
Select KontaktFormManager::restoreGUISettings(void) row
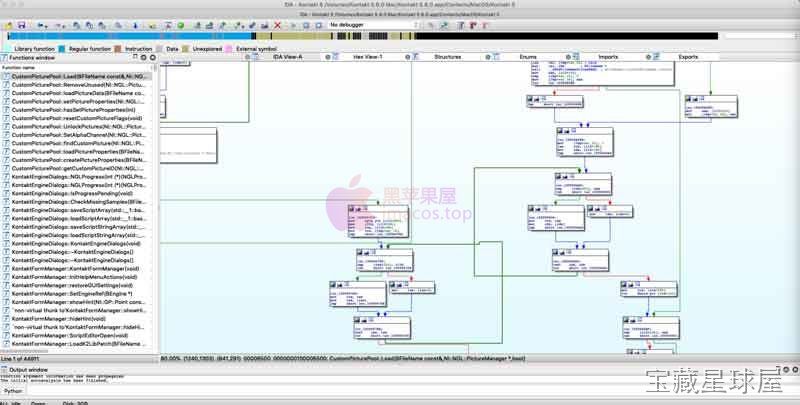(77, 286)
